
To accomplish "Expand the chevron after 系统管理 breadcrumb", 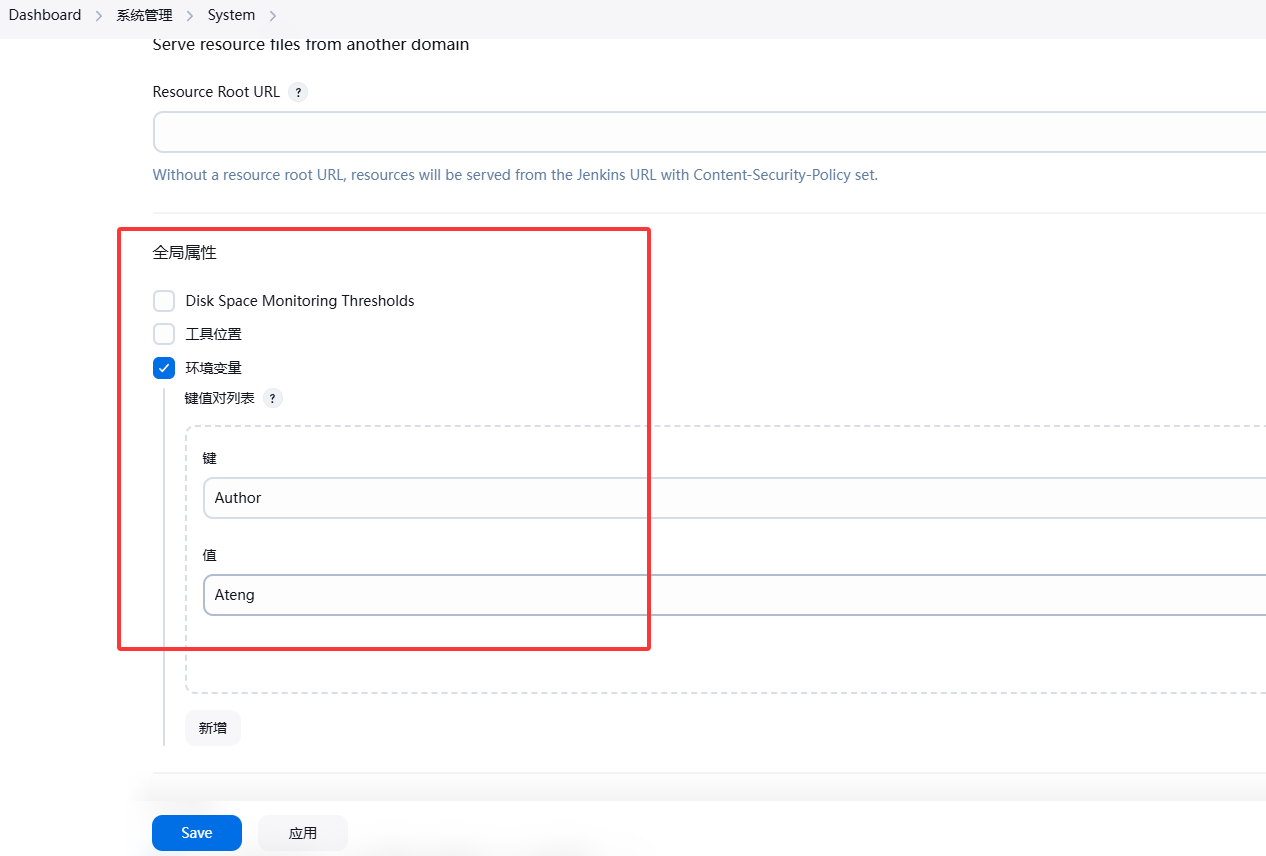I will point(190,16).
